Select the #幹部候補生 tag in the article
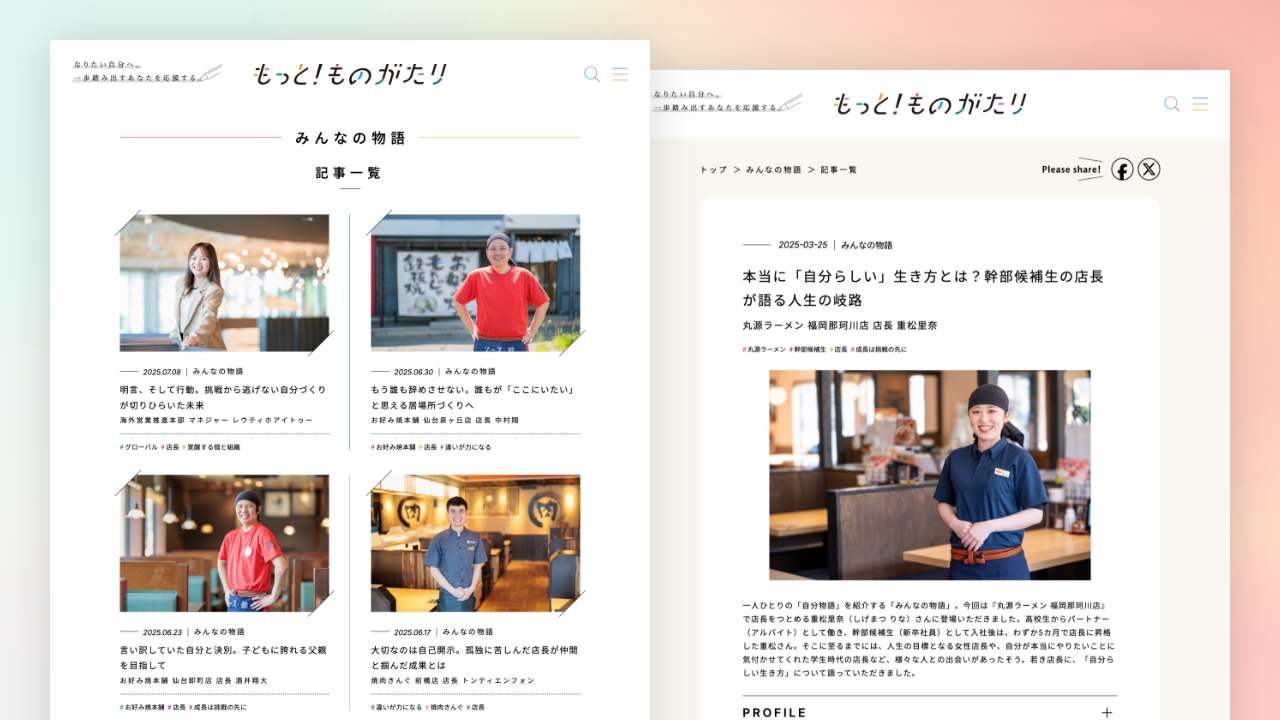 point(808,349)
